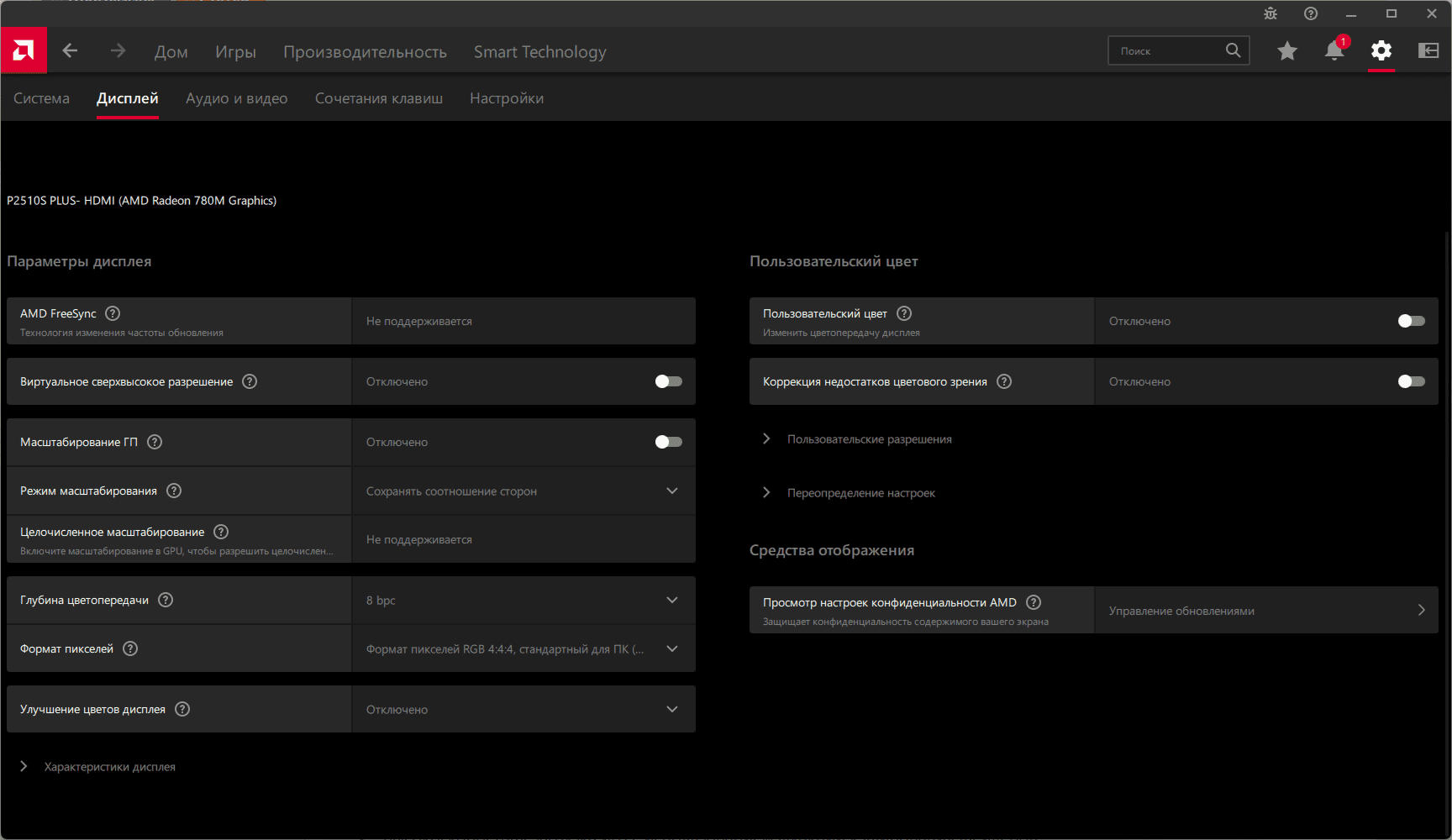The image size is (1452, 840).
Task: Click the Поиск search field
Action: coord(1168,51)
